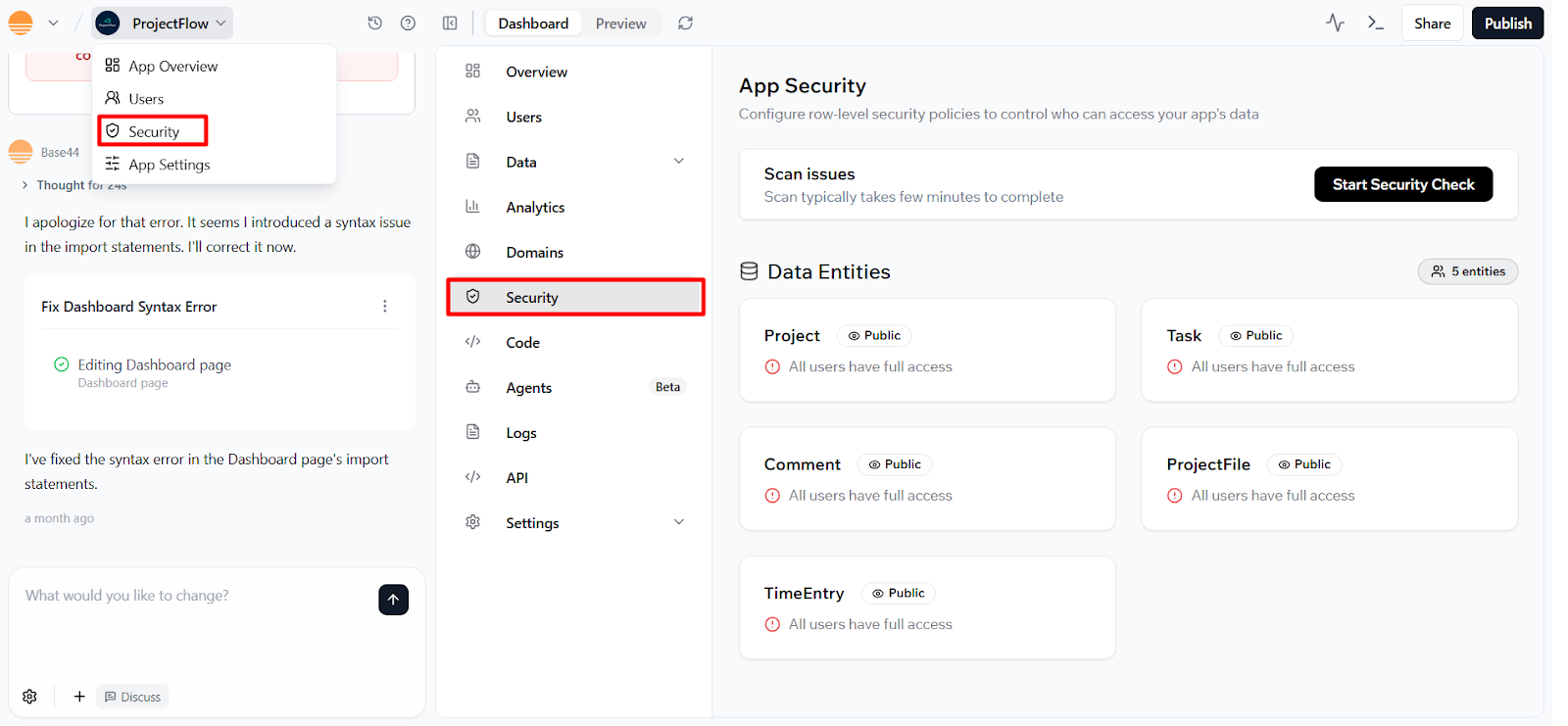Open the ProjectFlow dropdown chevron
The image size is (1568, 726).
coord(221,23)
